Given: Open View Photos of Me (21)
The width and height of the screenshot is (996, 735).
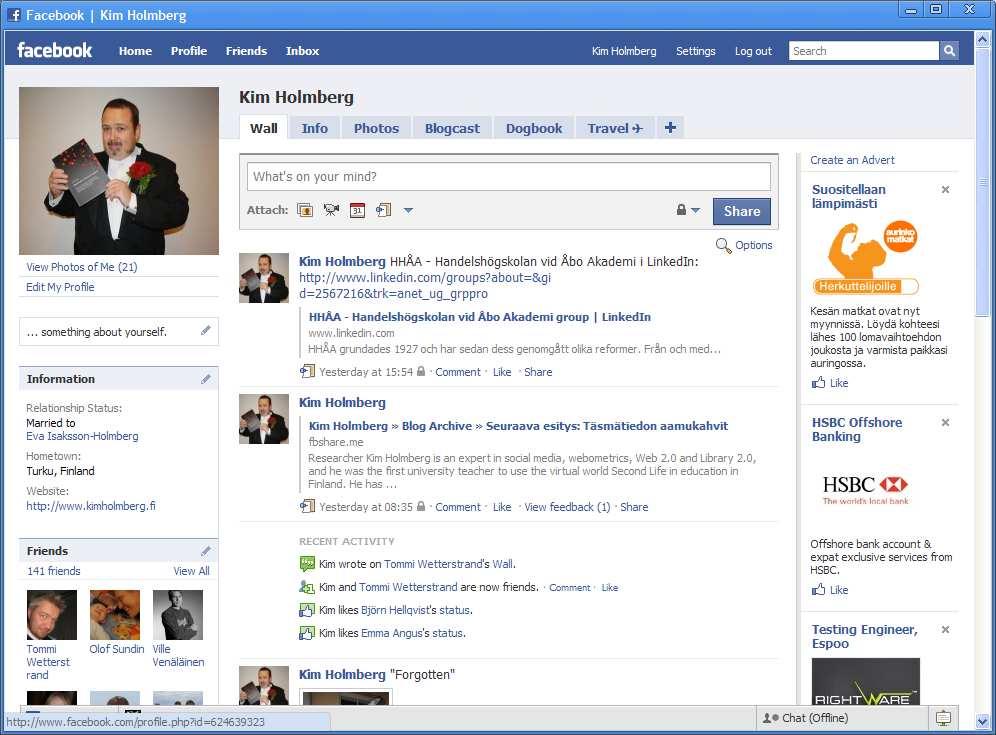Looking at the screenshot, I should click(81, 267).
